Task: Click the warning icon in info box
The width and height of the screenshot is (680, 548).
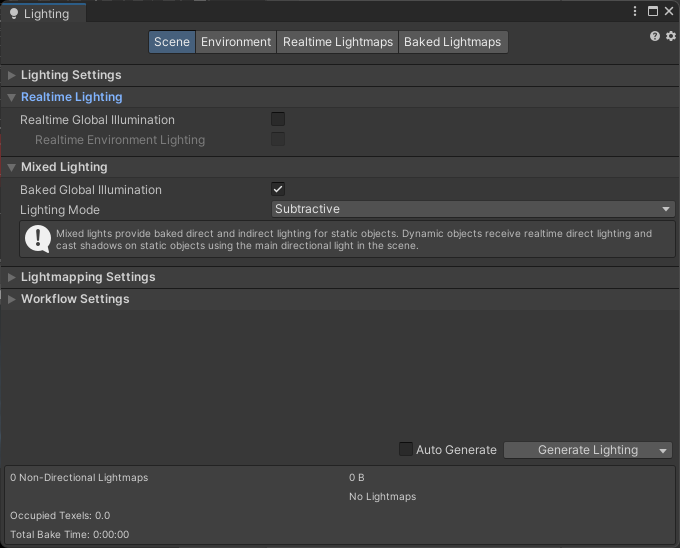Action: point(38,238)
